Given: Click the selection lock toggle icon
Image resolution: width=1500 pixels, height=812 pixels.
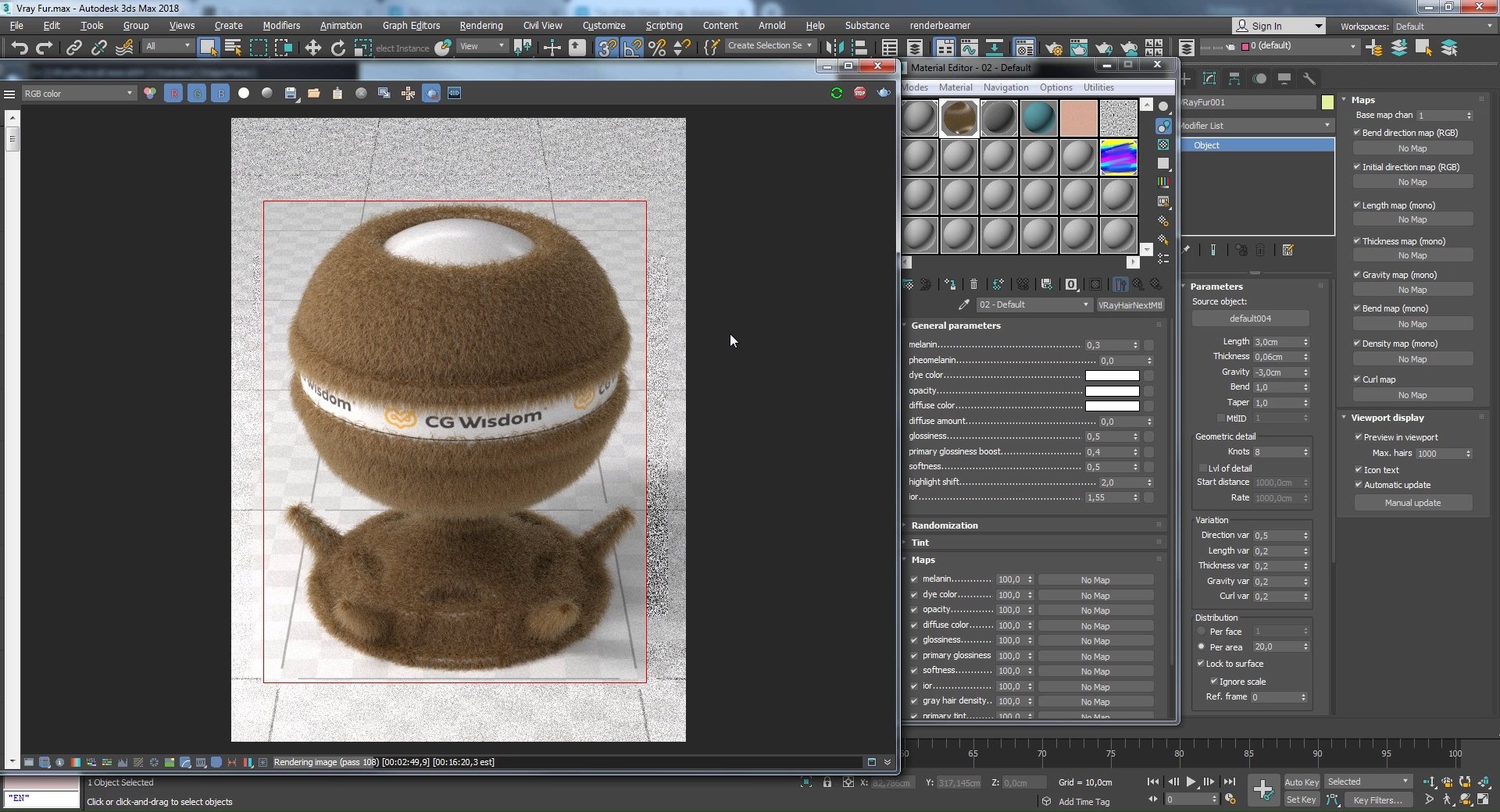Looking at the screenshot, I should click(x=827, y=782).
